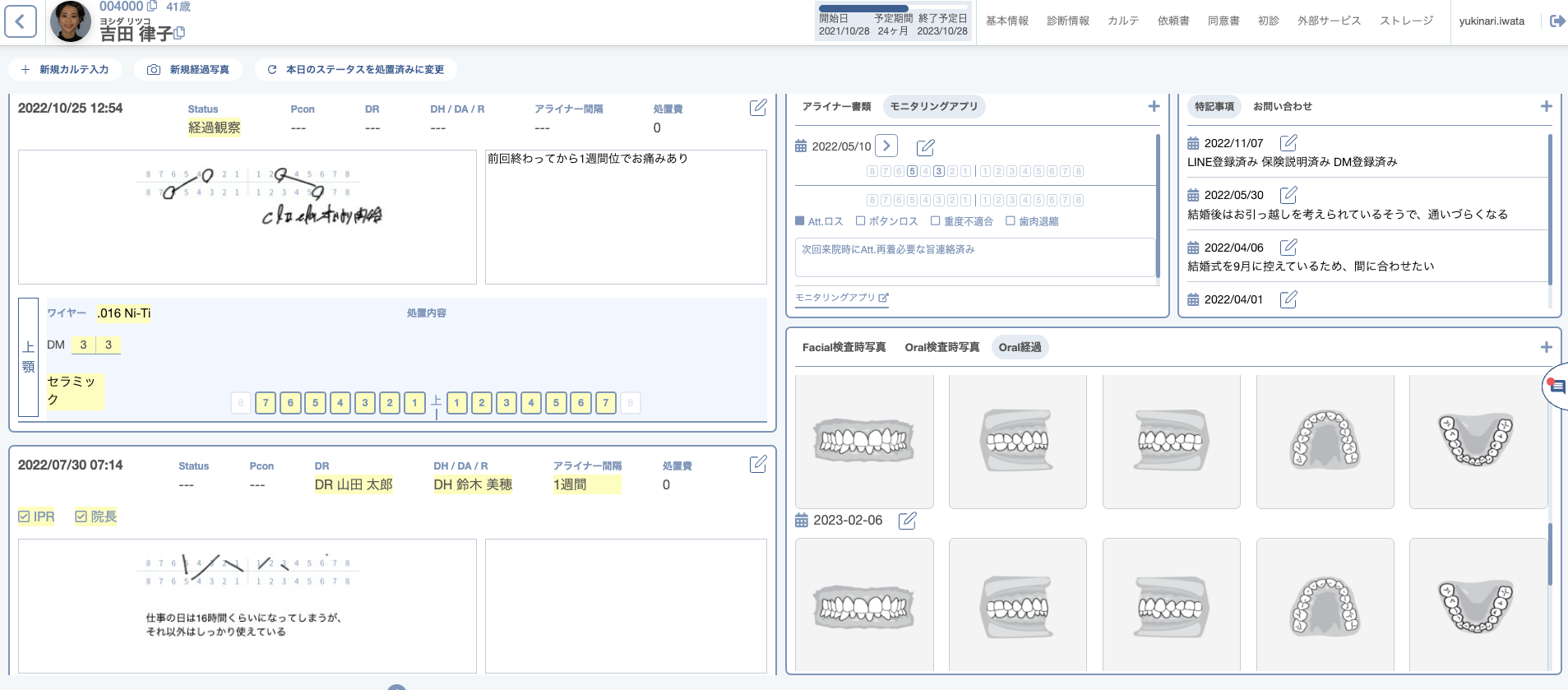
Task: Open the 初診 tab
Action: [1269, 21]
